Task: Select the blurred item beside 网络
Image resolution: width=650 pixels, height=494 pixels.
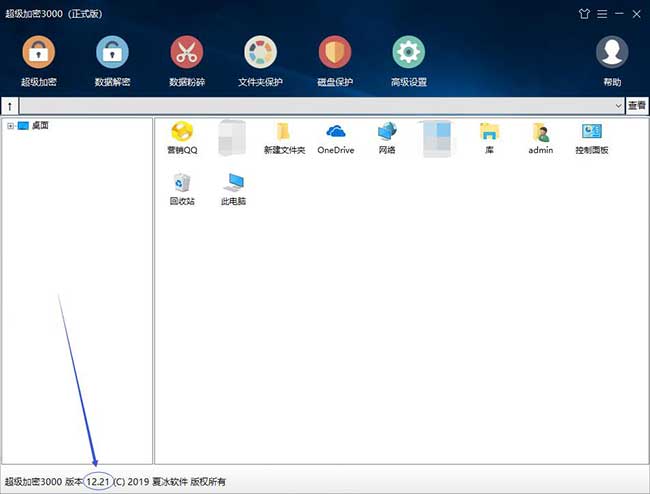Action: (438, 139)
